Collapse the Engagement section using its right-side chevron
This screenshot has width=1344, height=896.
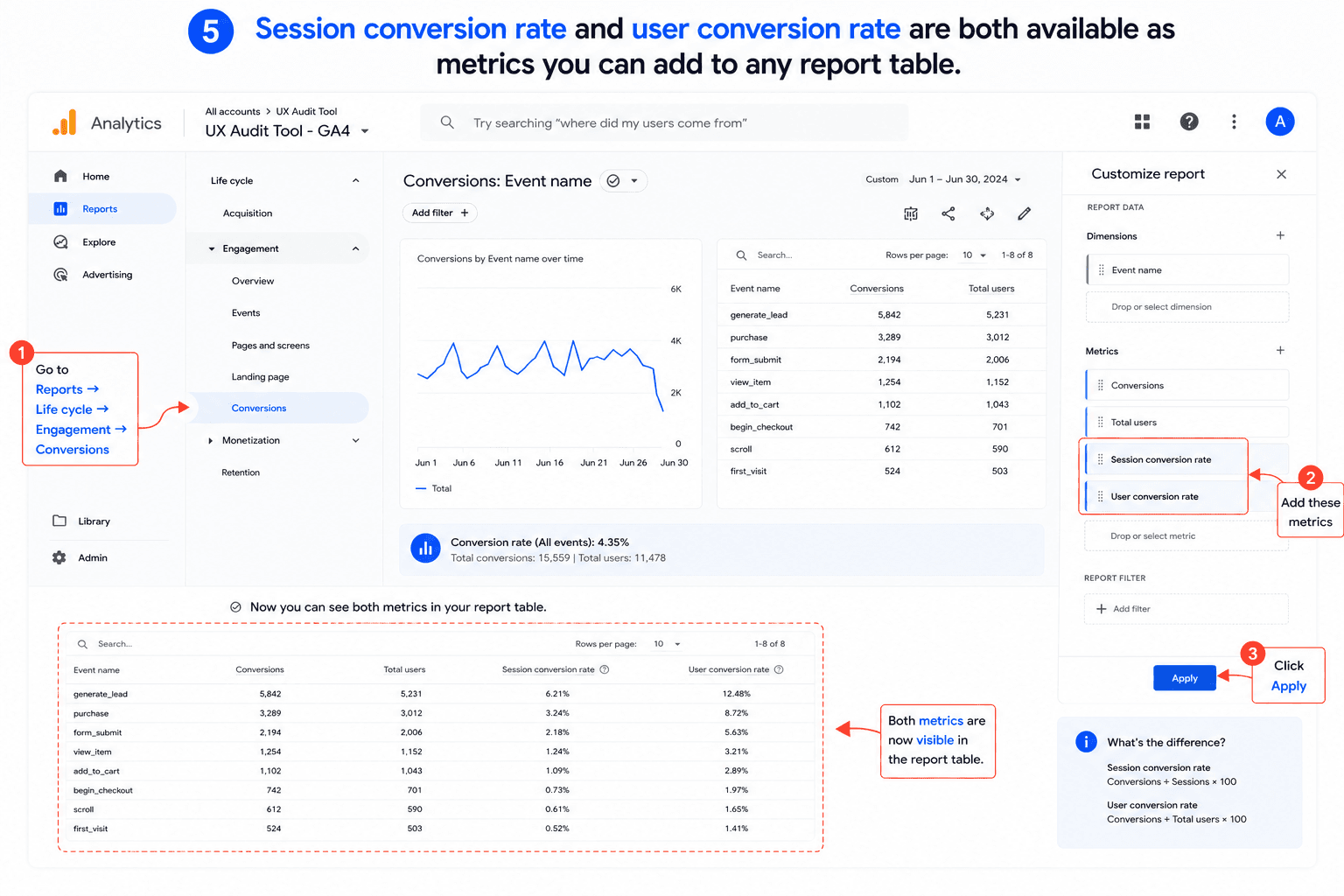[355, 248]
